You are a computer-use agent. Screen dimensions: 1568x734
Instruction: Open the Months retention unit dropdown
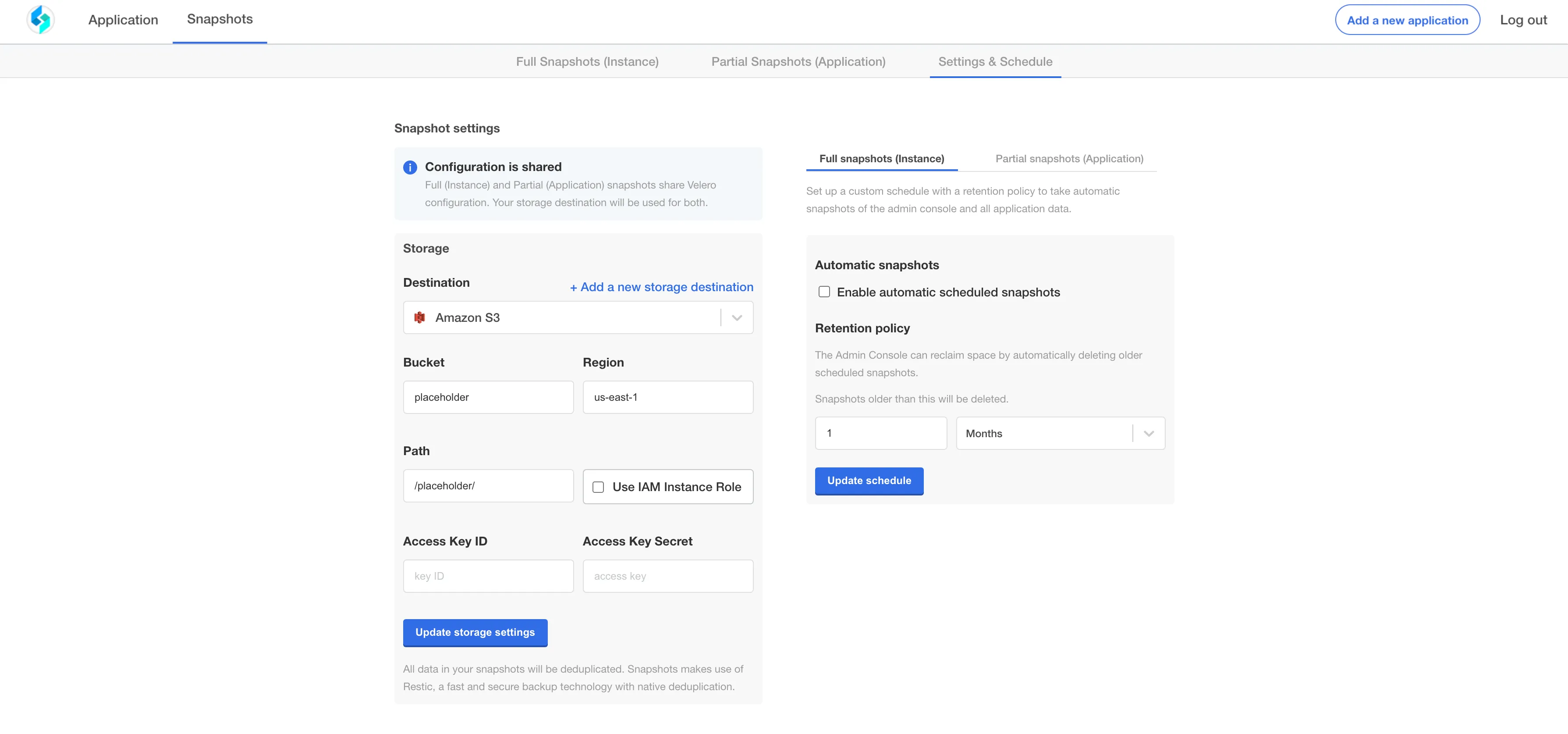[x=1061, y=433]
